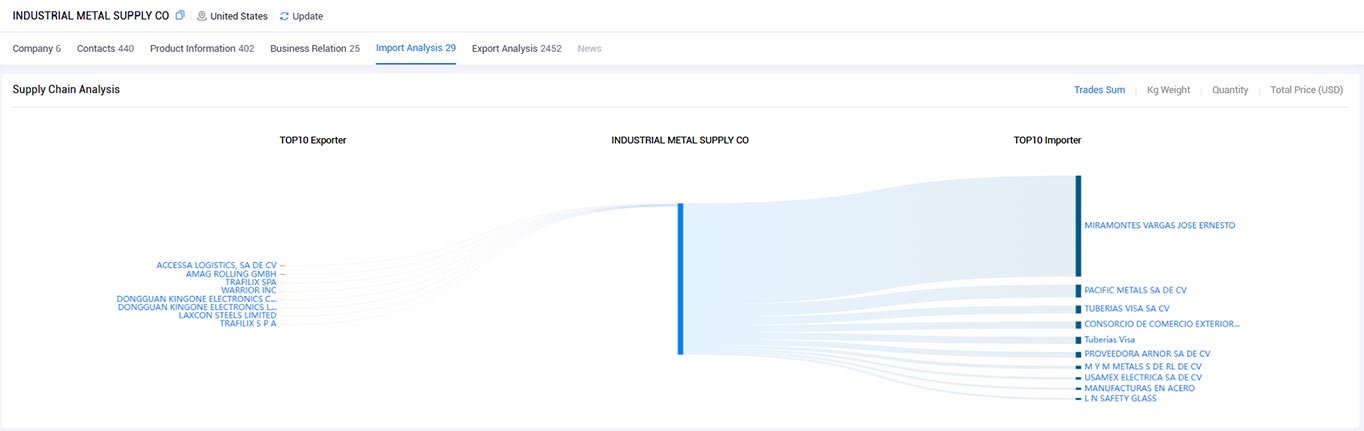Switch the chart to Quantity
The height and width of the screenshot is (431, 1364).
click(1230, 90)
